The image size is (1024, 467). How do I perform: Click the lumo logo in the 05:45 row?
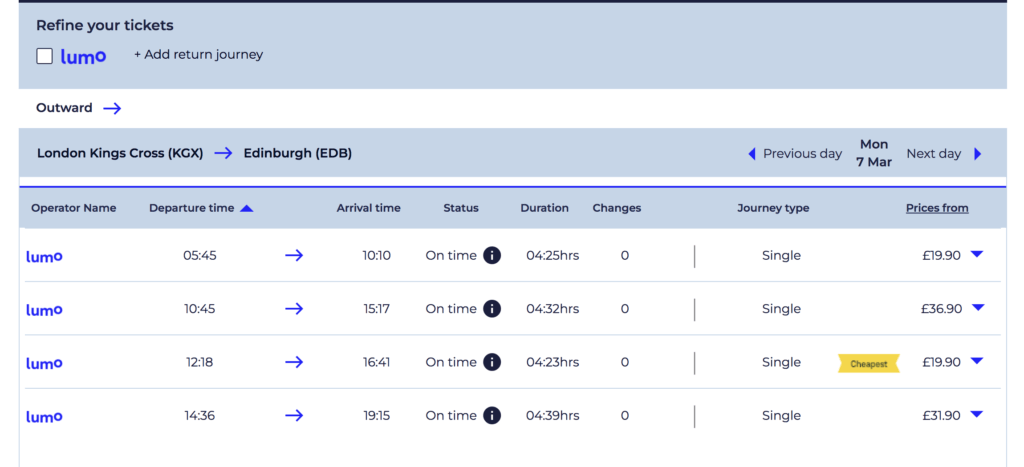tap(44, 256)
